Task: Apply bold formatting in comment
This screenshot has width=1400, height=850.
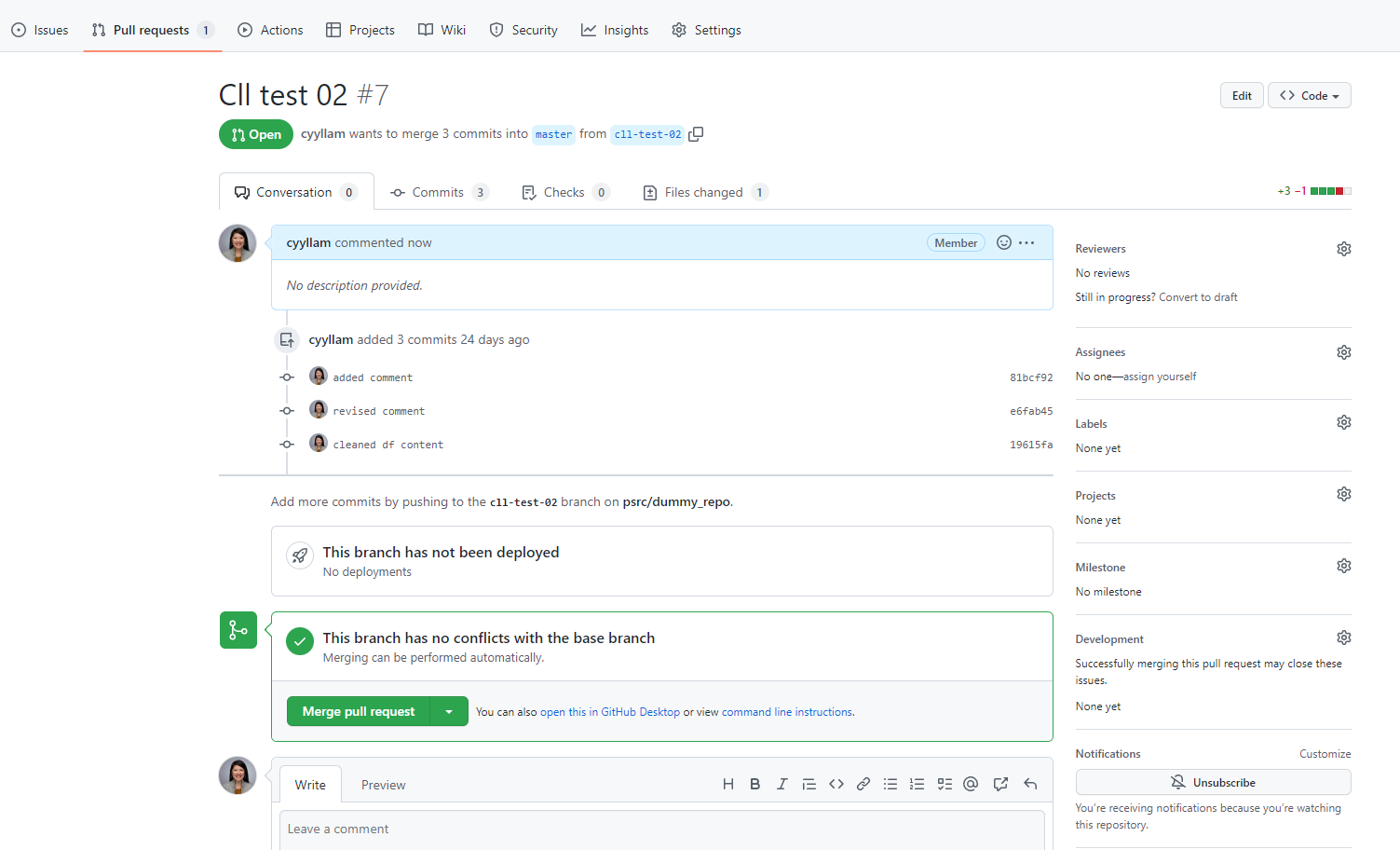Action: pyautogui.click(x=755, y=784)
